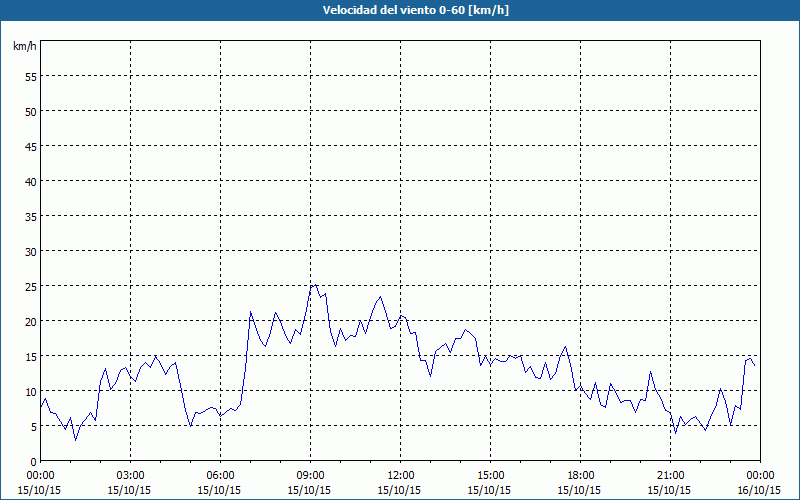Click the 15:00 time label on the x-axis
Image resolution: width=800 pixels, height=500 pixels.
coord(490,476)
